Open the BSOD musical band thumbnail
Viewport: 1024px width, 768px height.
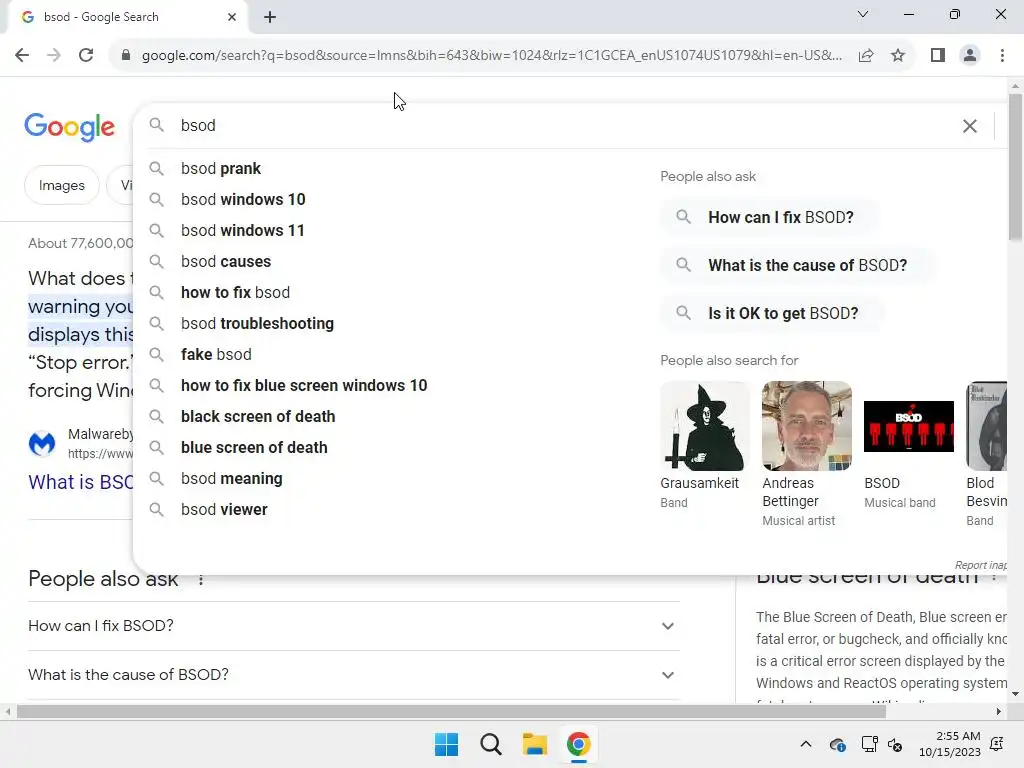(908, 426)
